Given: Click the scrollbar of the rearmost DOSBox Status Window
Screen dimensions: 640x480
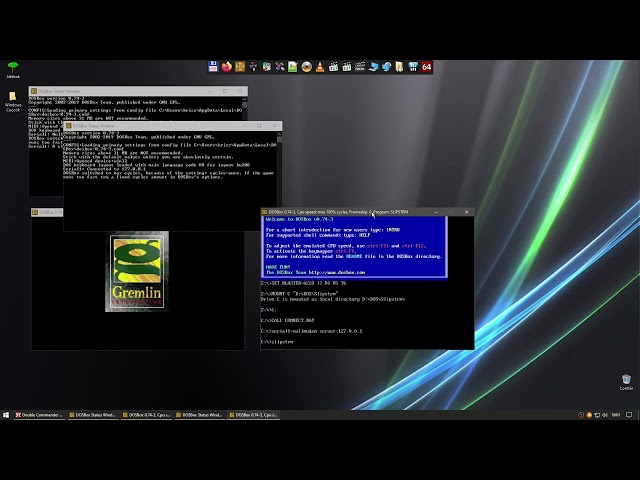Looking at the screenshot, I should click(x=245, y=108).
